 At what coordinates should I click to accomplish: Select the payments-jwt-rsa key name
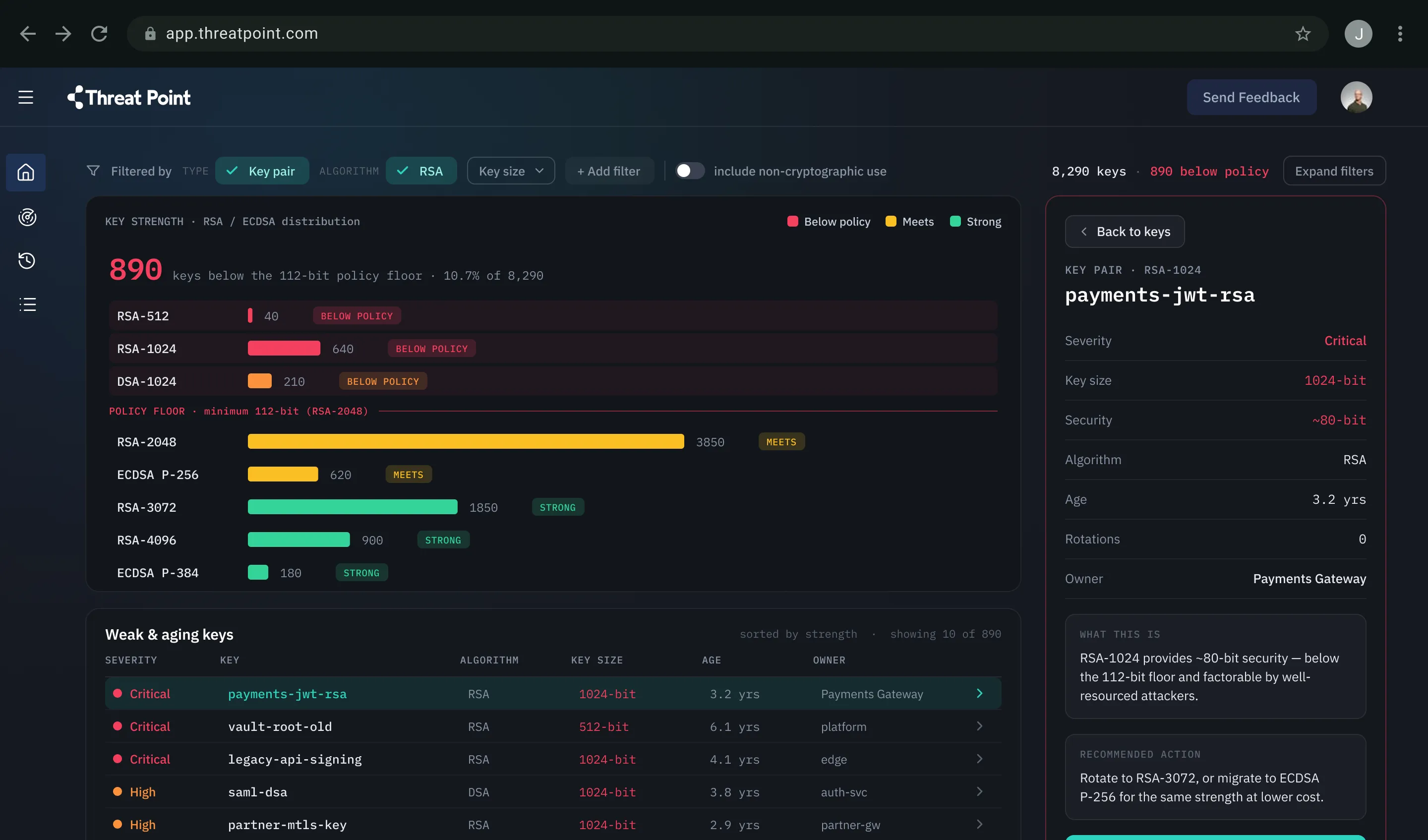[287, 694]
